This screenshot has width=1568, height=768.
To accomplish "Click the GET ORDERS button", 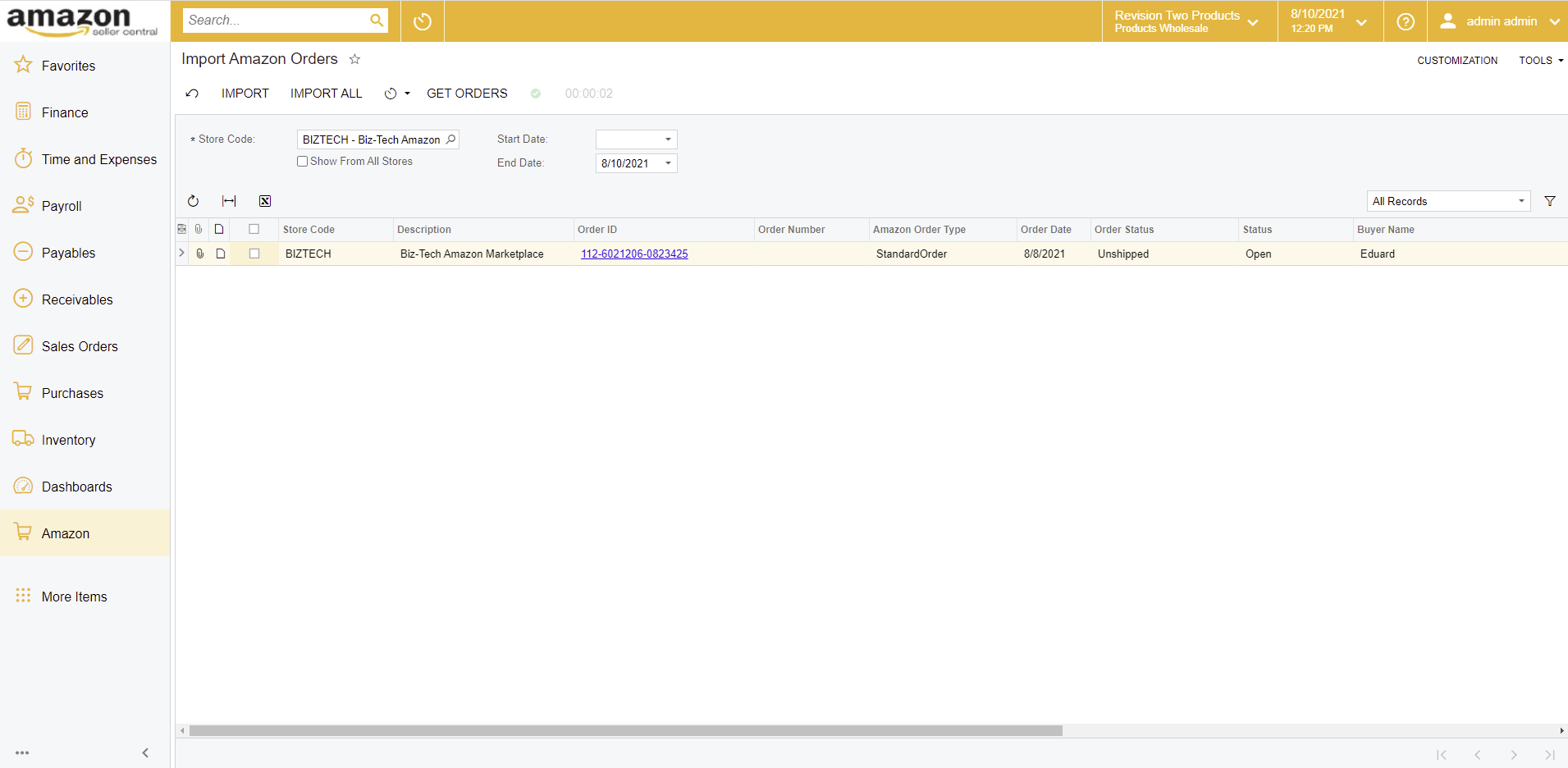I will (467, 94).
